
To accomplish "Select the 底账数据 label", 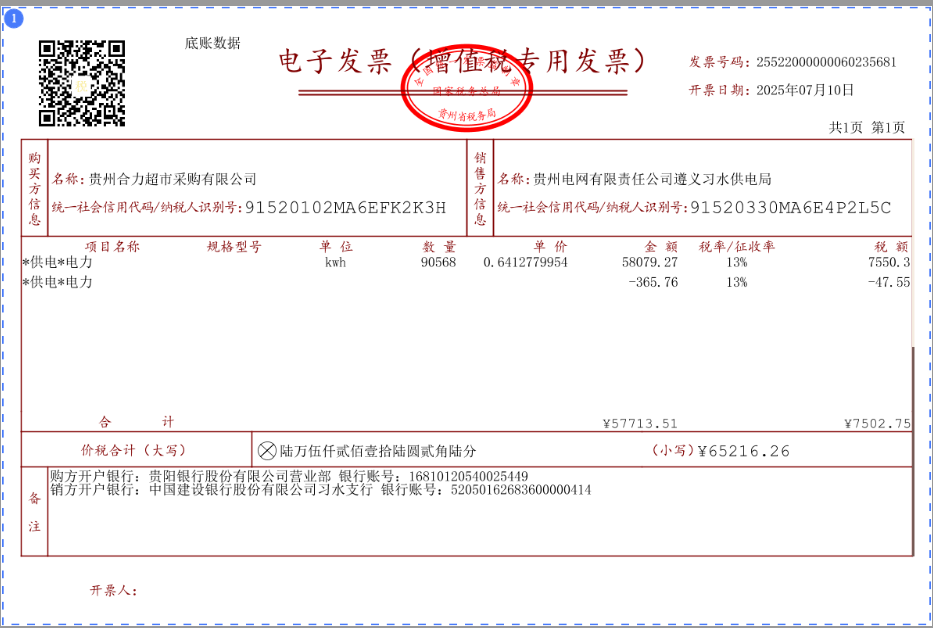I will tap(212, 43).
